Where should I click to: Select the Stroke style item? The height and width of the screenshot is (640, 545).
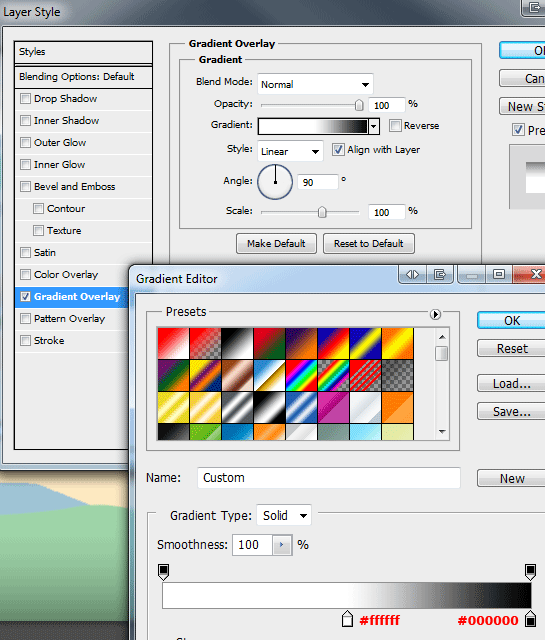(x=49, y=340)
